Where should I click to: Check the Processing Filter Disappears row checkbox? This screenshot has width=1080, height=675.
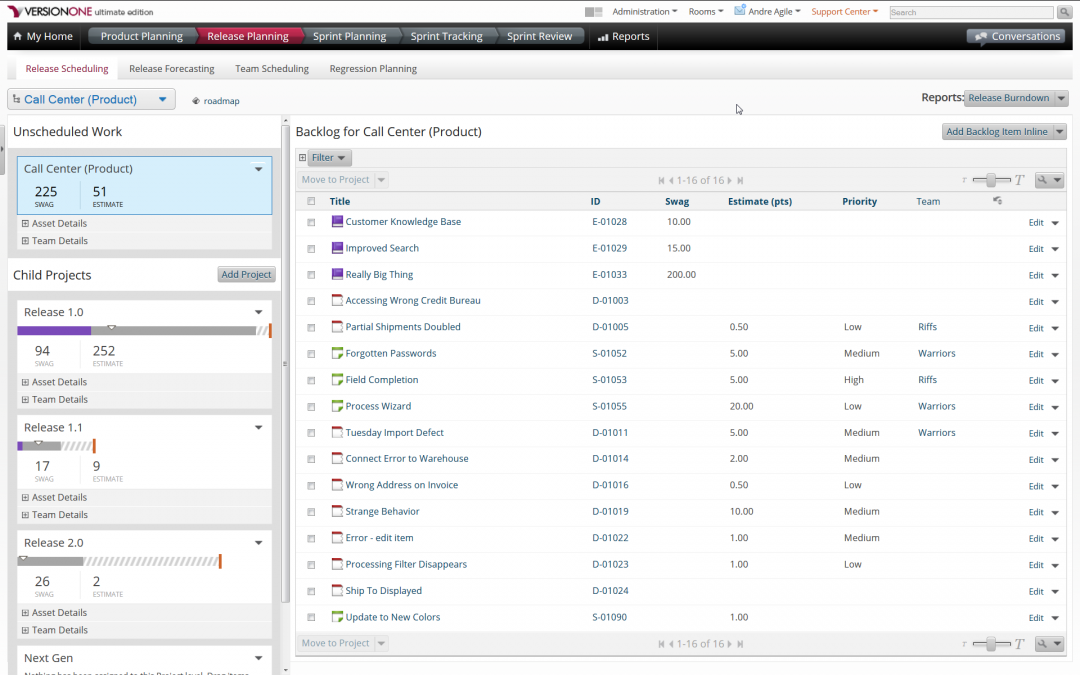tap(311, 565)
